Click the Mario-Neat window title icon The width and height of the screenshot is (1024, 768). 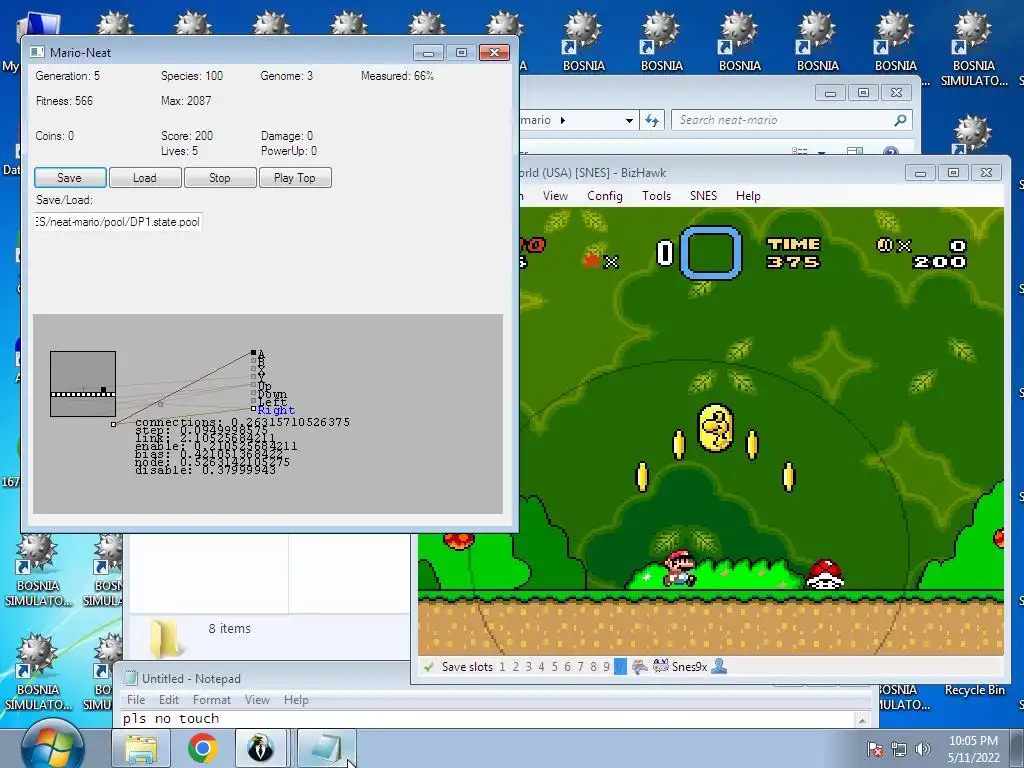point(37,52)
